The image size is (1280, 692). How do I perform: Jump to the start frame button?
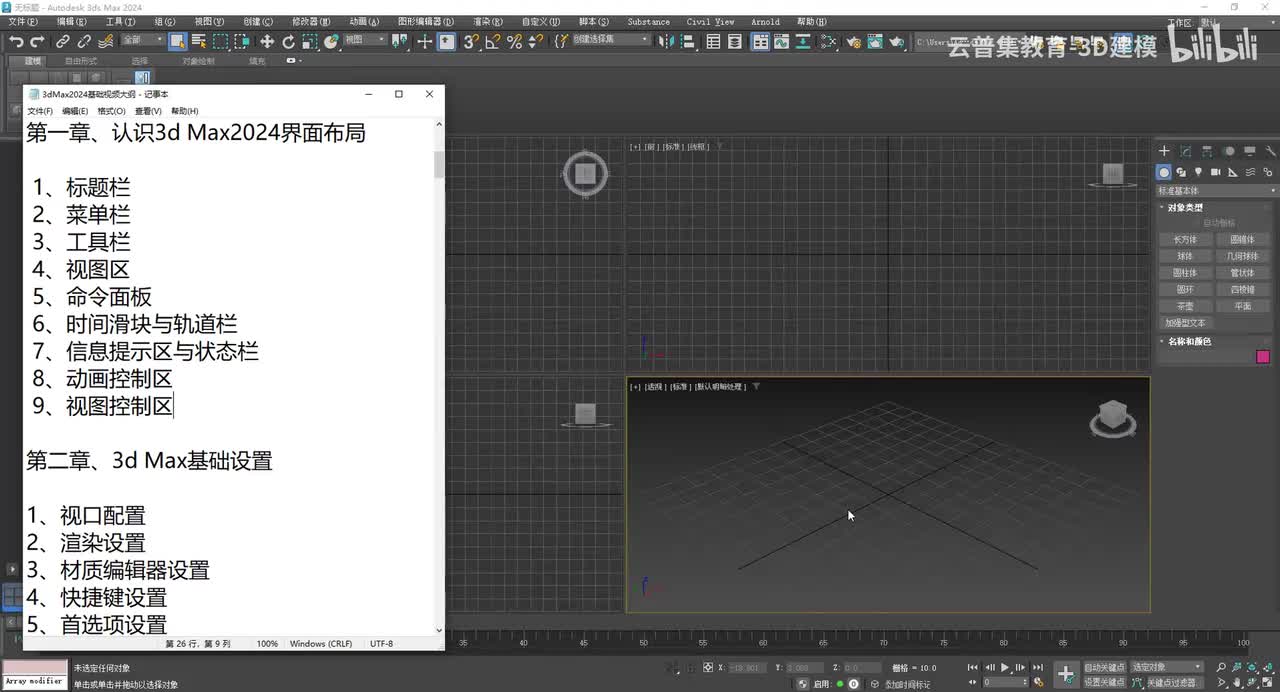pos(972,667)
